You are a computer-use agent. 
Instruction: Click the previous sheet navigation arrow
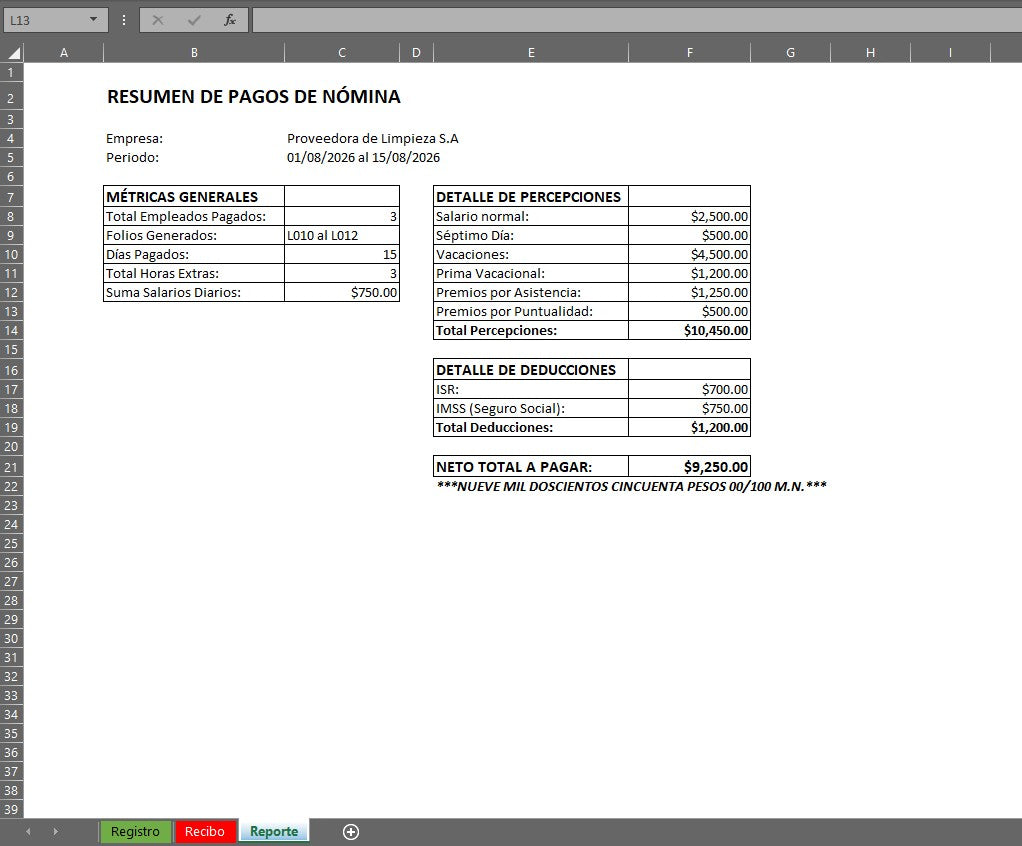point(28,832)
